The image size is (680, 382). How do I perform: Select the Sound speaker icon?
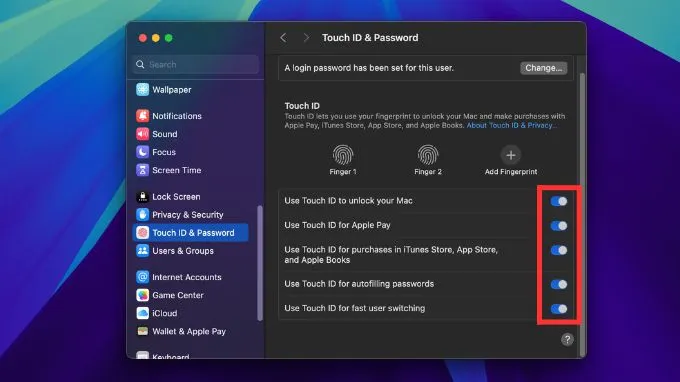pos(142,134)
